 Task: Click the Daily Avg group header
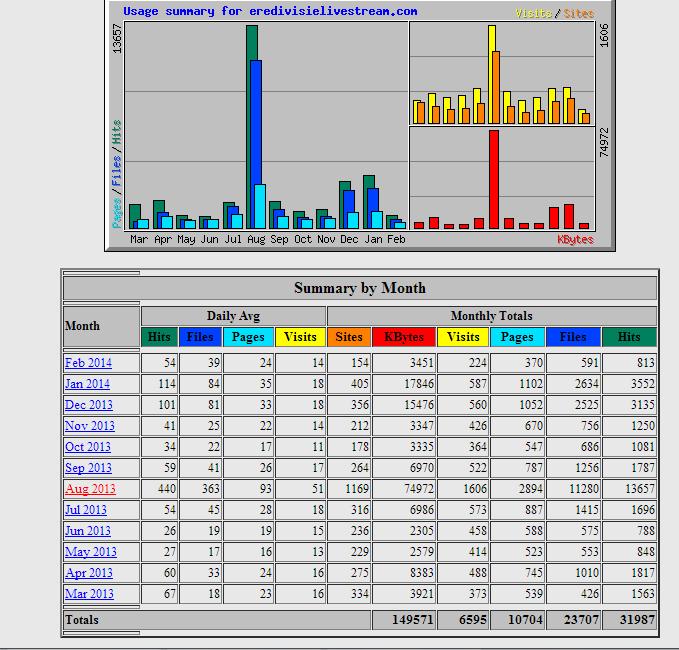(x=233, y=316)
